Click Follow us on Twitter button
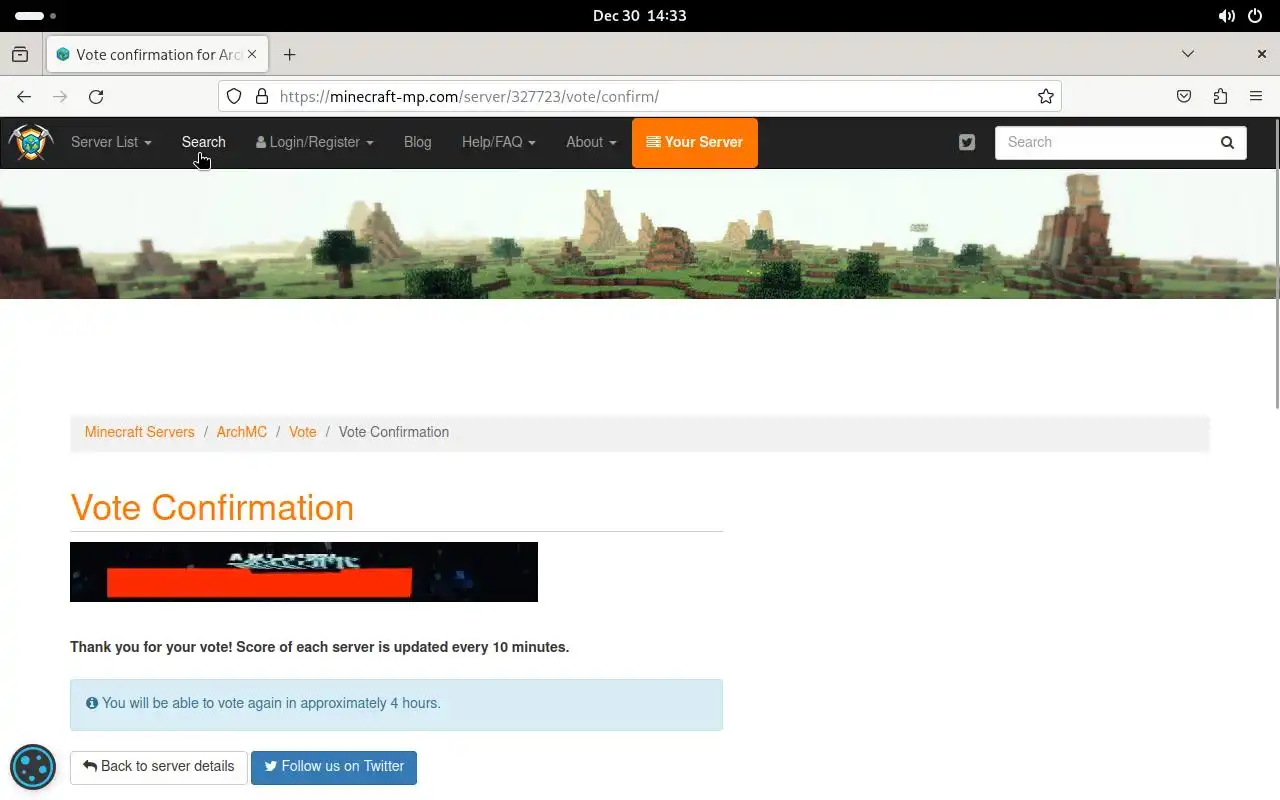The width and height of the screenshot is (1280, 800). (x=334, y=767)
